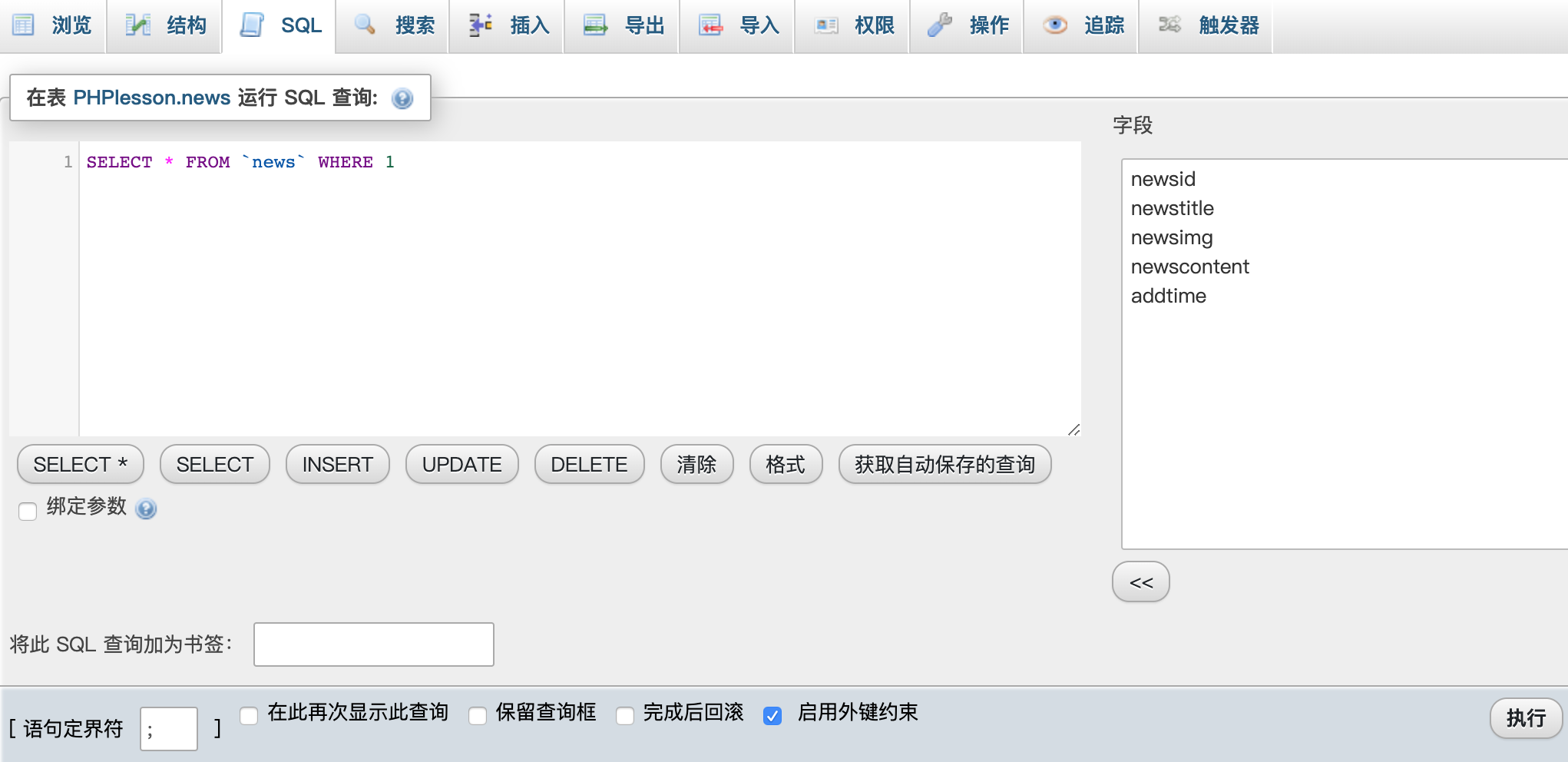Click the Insert tab icon
The height and width of the screenshot is (762, 1568).
click(x=481, y=25)
